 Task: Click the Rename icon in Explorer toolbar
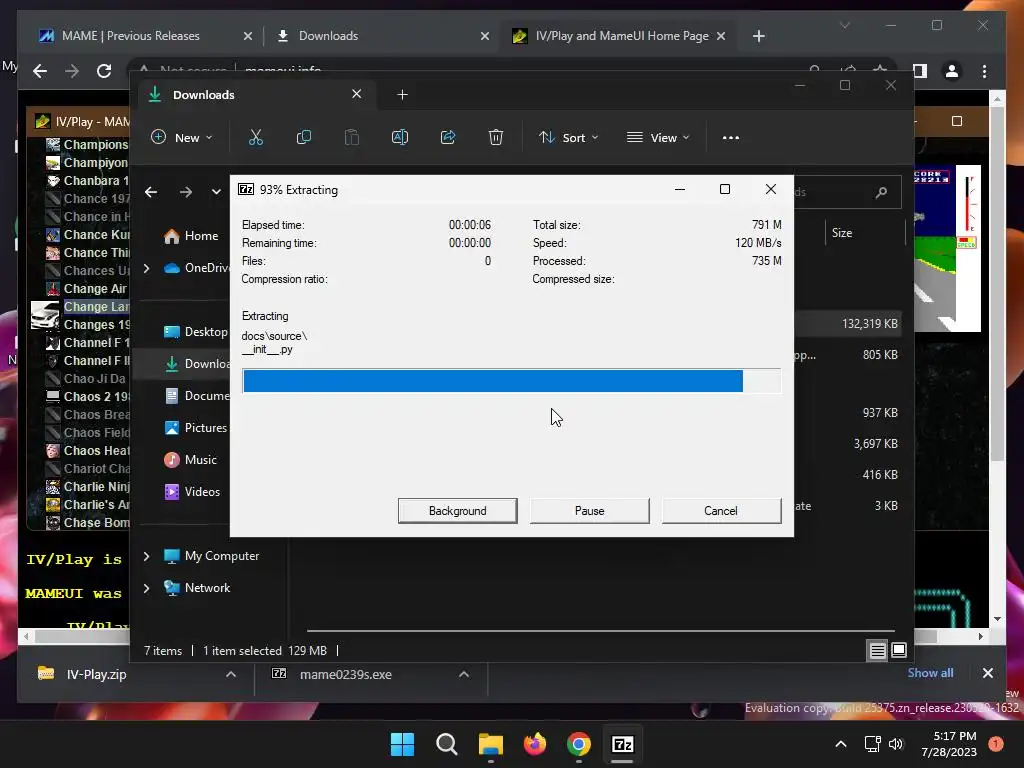click(400, 137)
